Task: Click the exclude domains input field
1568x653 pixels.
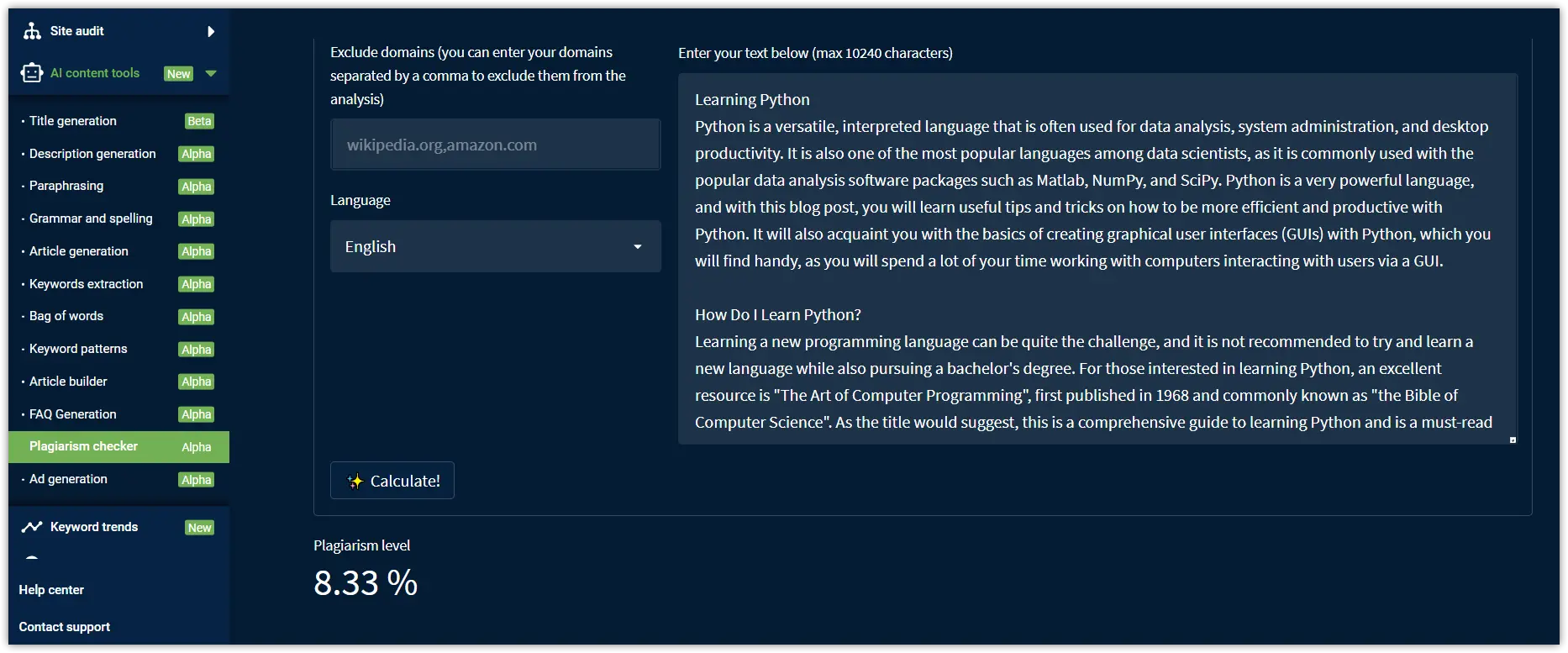Action: 495,144
